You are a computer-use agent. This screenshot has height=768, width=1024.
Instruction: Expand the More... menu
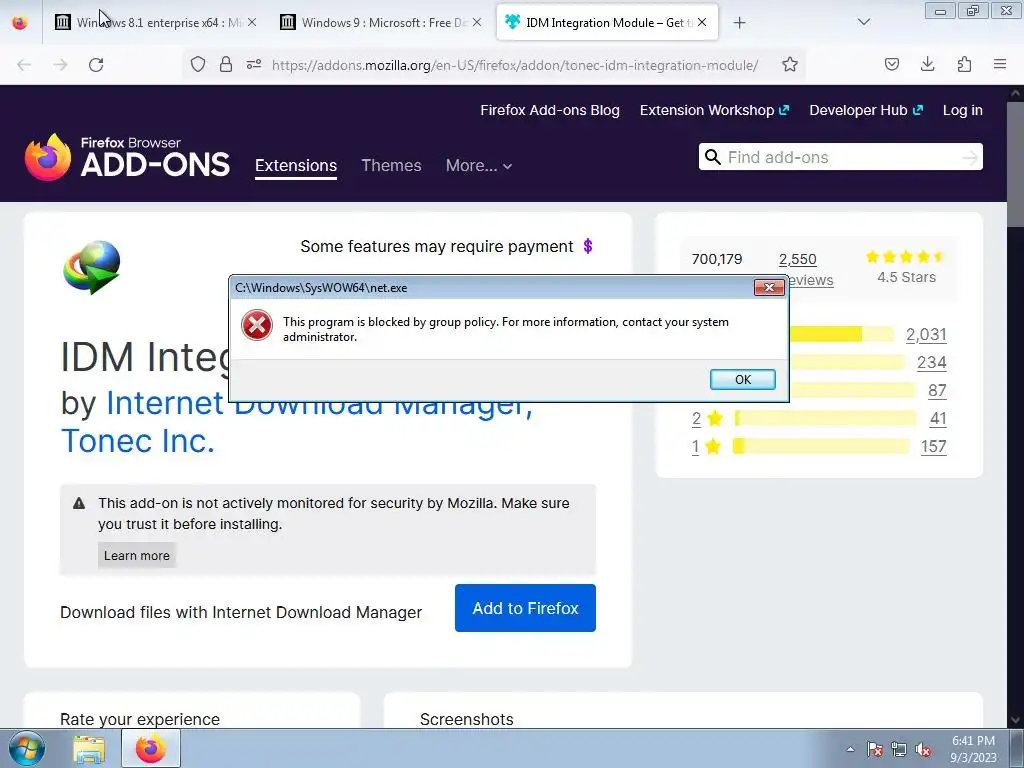479,165
